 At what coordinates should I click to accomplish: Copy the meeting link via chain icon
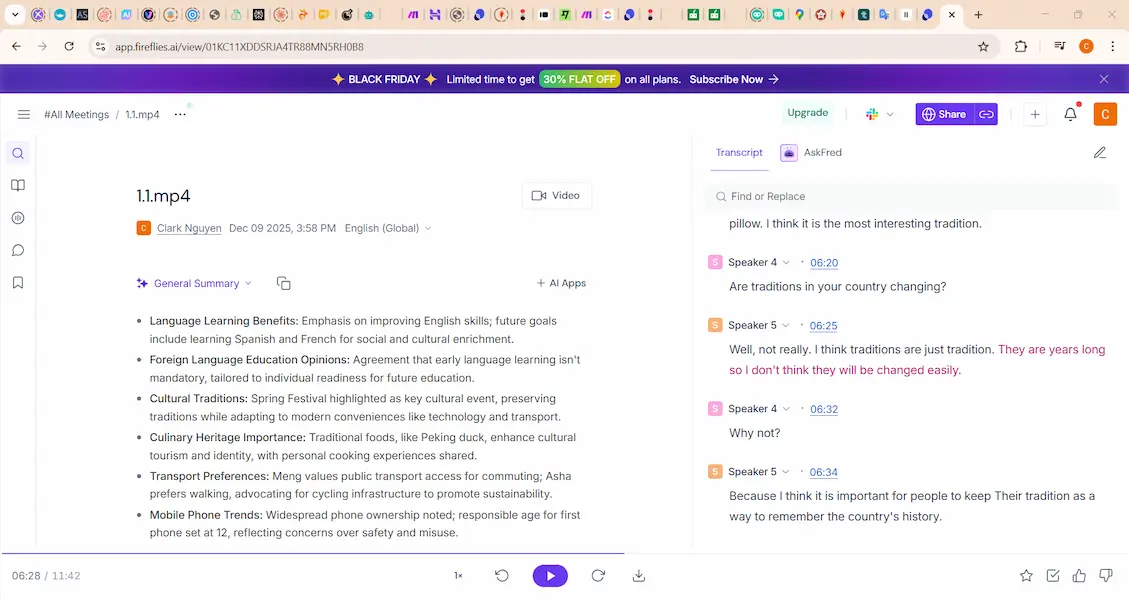pyautogui.click(x=986, y=115)
